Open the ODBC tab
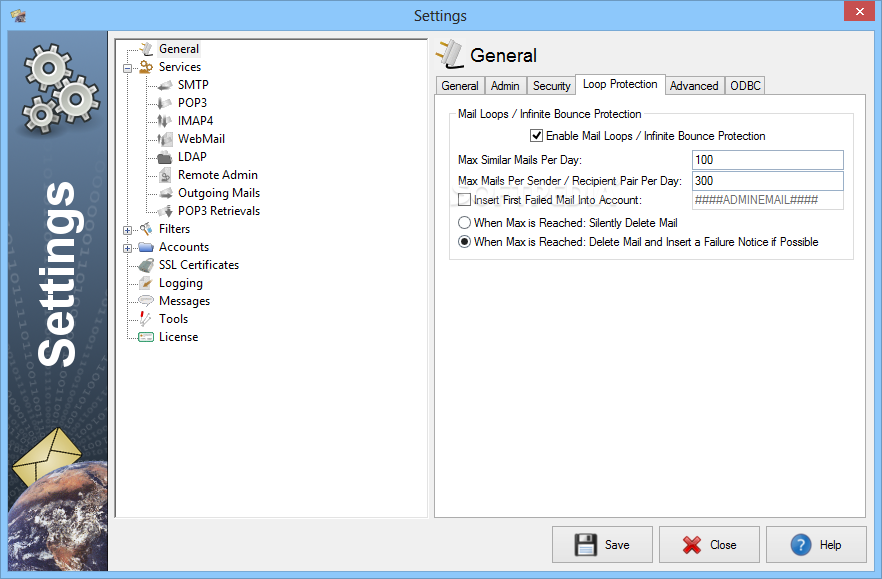This screenshot has width=882, height=579. pyautogui.click(x=745, y=86)
